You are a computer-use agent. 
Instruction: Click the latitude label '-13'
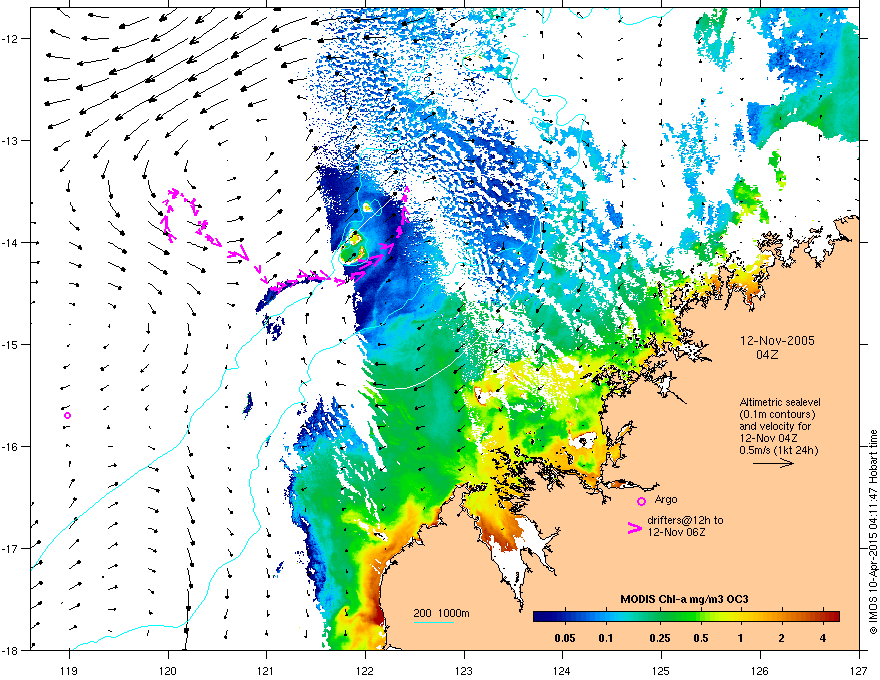(x=11, y=140)
